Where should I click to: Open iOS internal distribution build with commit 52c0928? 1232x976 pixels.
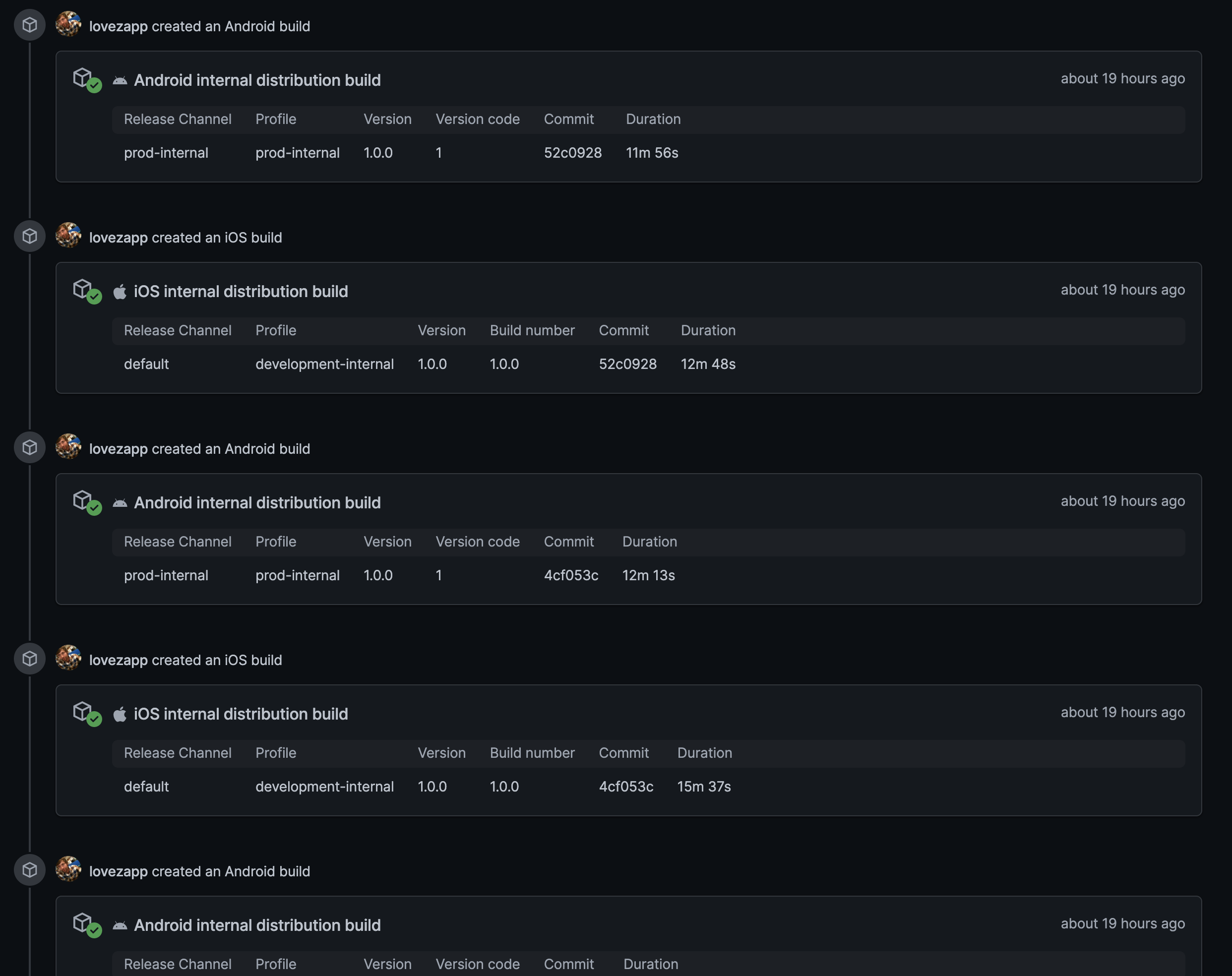[241, 292]
